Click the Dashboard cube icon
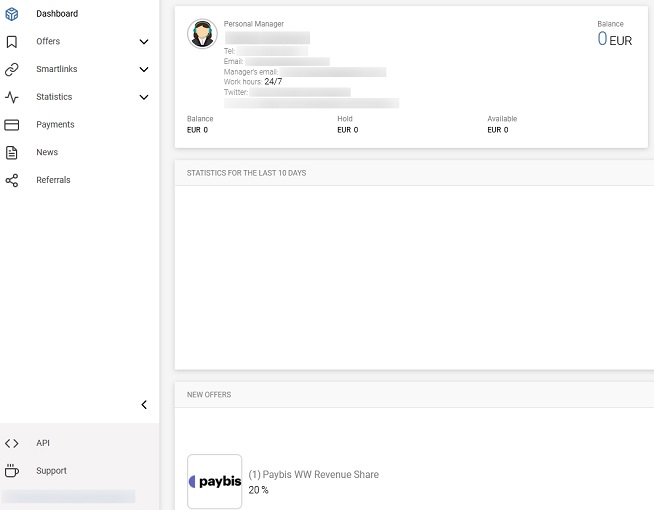The width and height of the screenshot is (654, 510). click(x=12, y=14)
